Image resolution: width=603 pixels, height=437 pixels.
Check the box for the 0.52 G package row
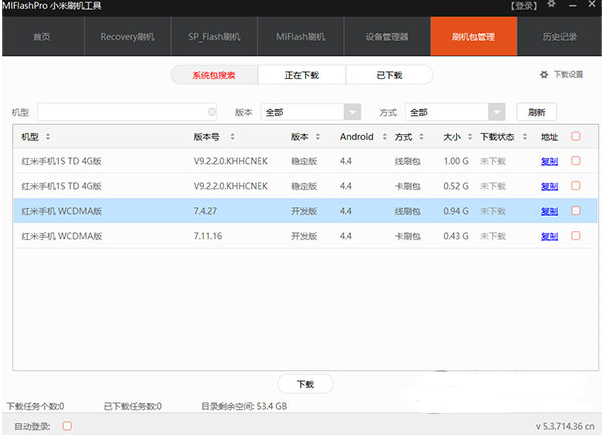tap(576, 186)
